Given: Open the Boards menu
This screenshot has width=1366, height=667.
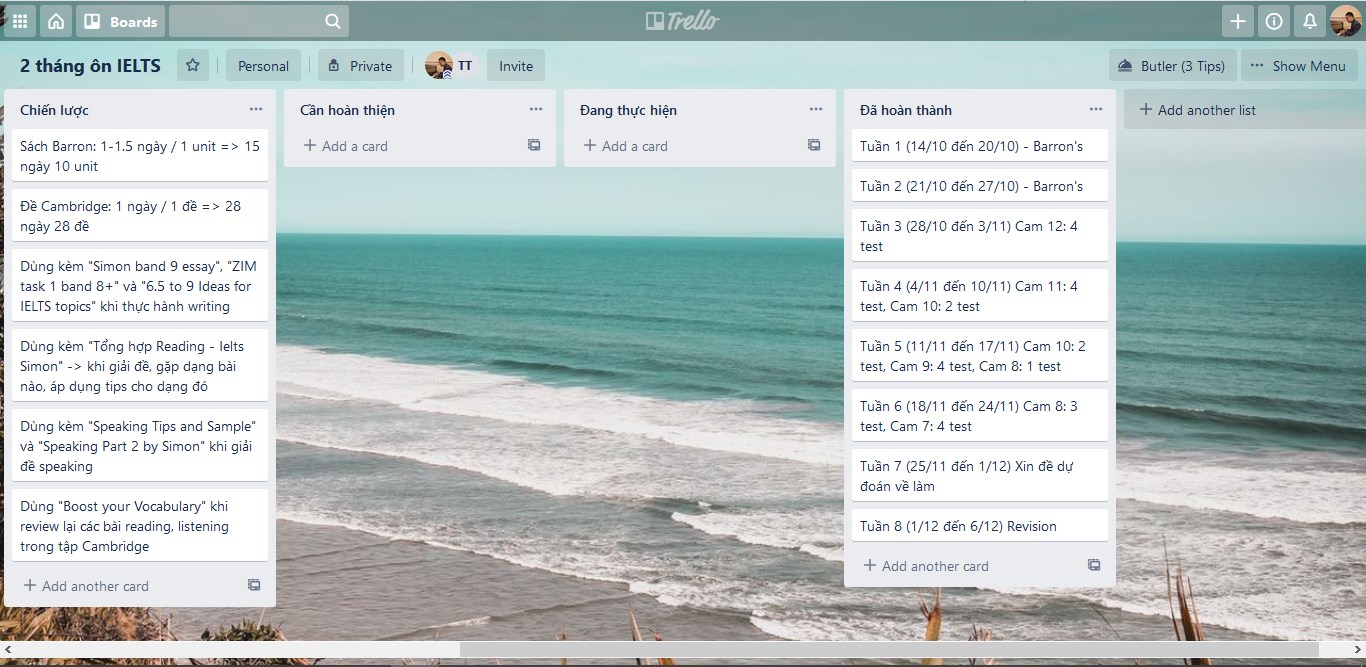Looking at the screenshot, I should (x=121, y=21).
